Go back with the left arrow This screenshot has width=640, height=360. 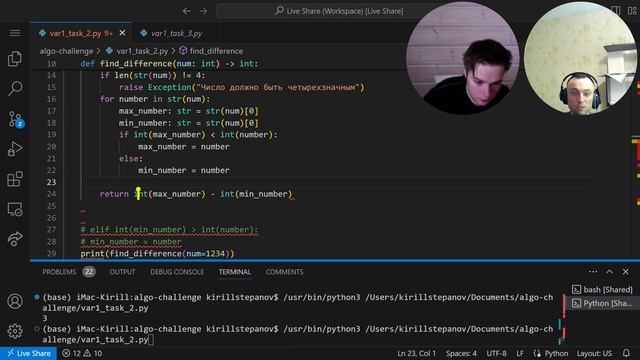click(187, 11)
